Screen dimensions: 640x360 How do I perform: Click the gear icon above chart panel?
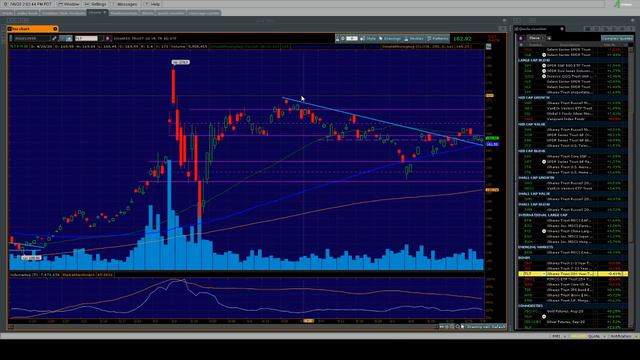coord(504,20)
